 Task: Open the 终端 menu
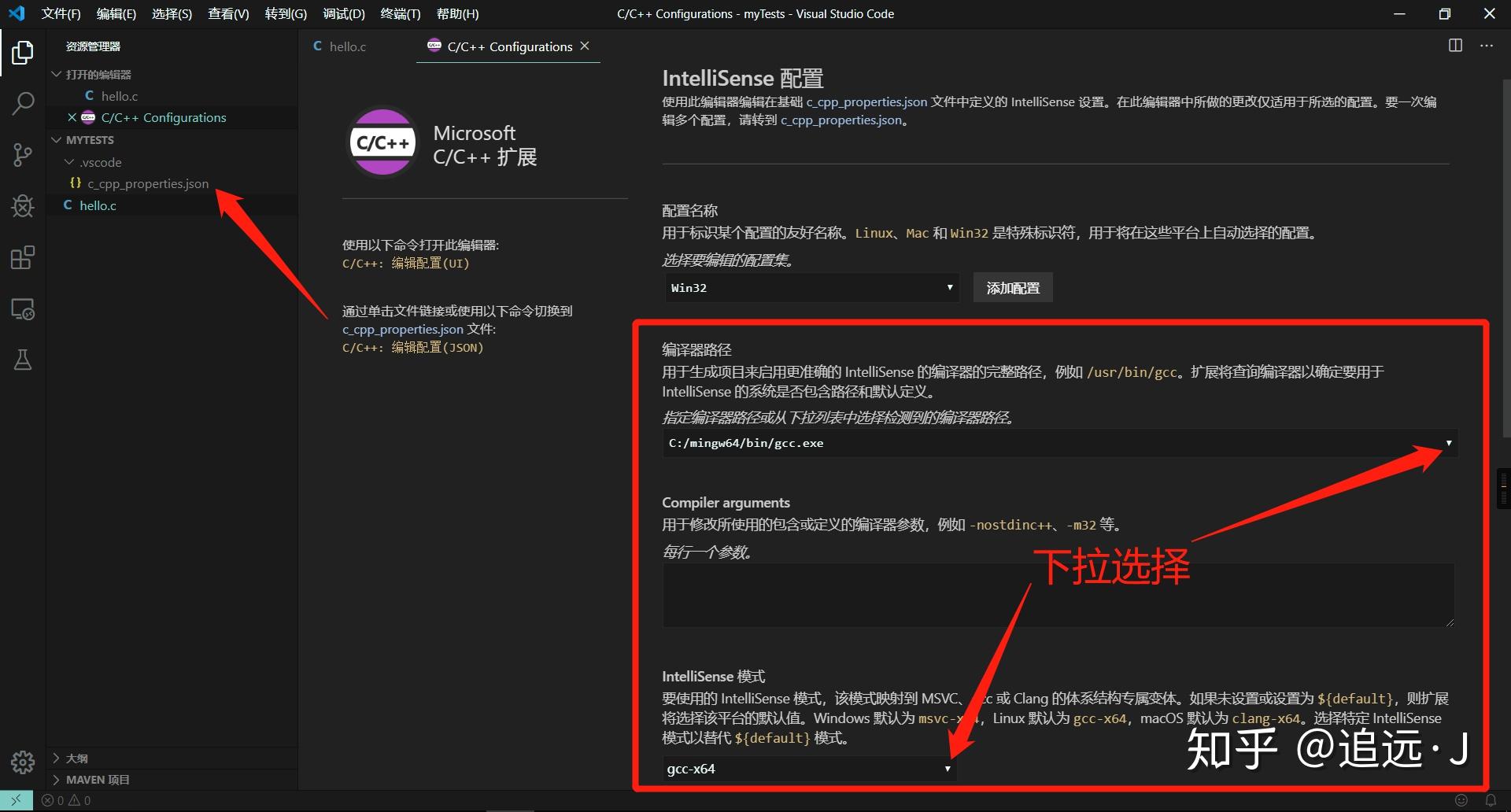400,13
